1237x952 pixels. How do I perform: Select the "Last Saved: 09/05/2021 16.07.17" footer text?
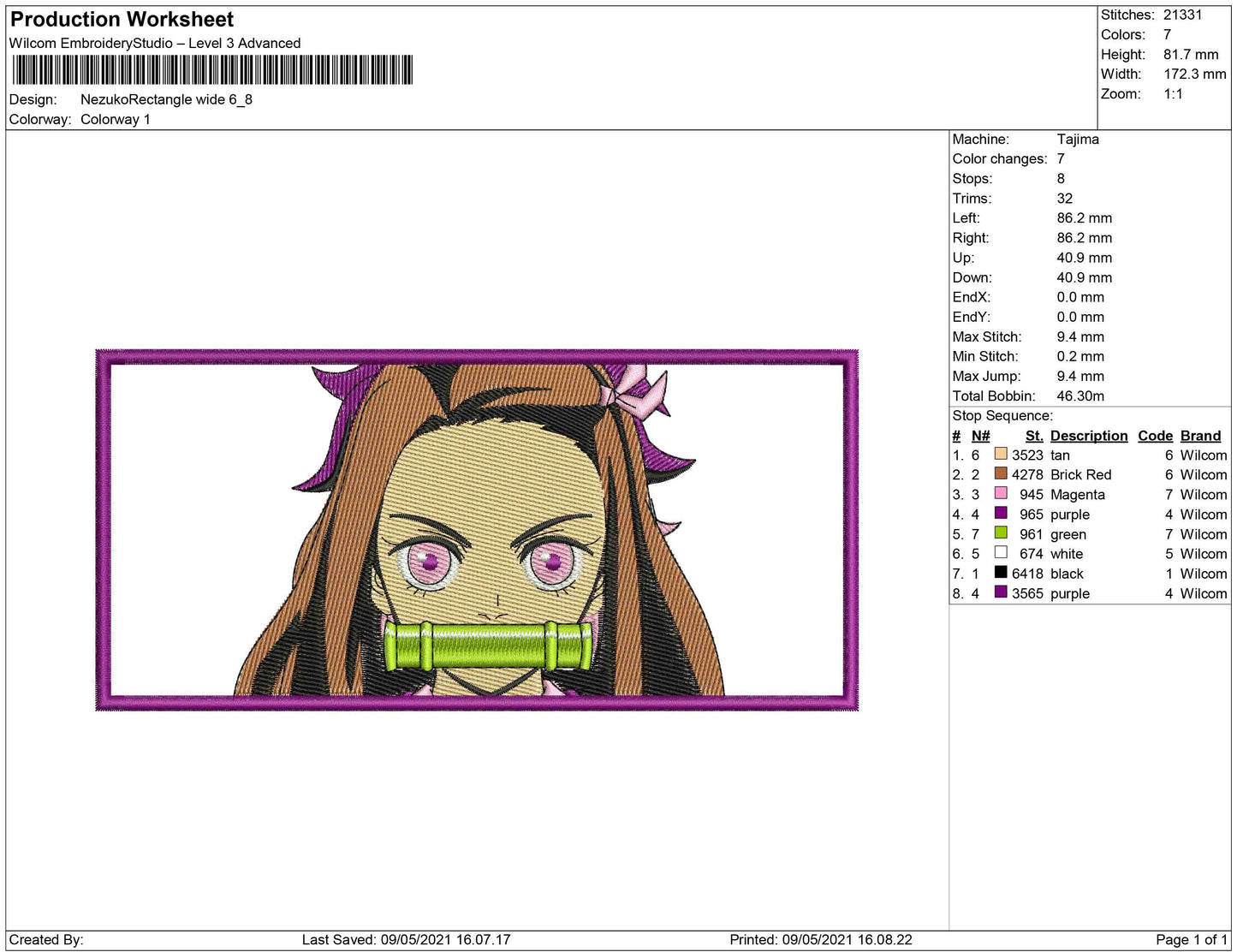coord(407,940)
